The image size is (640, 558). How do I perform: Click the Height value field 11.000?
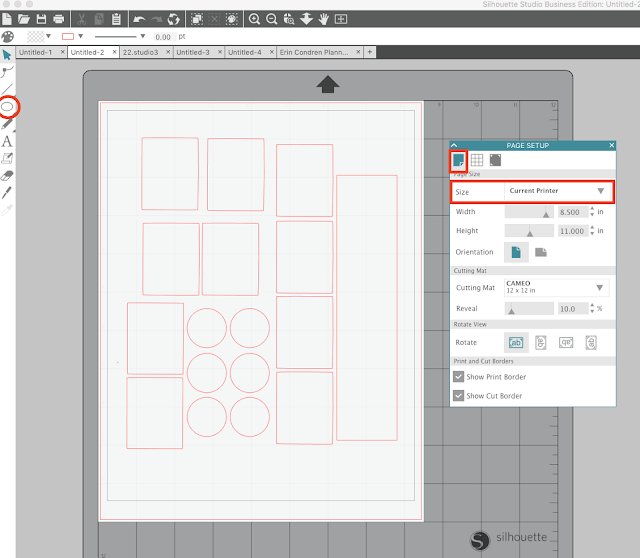(x=573, y=231)
